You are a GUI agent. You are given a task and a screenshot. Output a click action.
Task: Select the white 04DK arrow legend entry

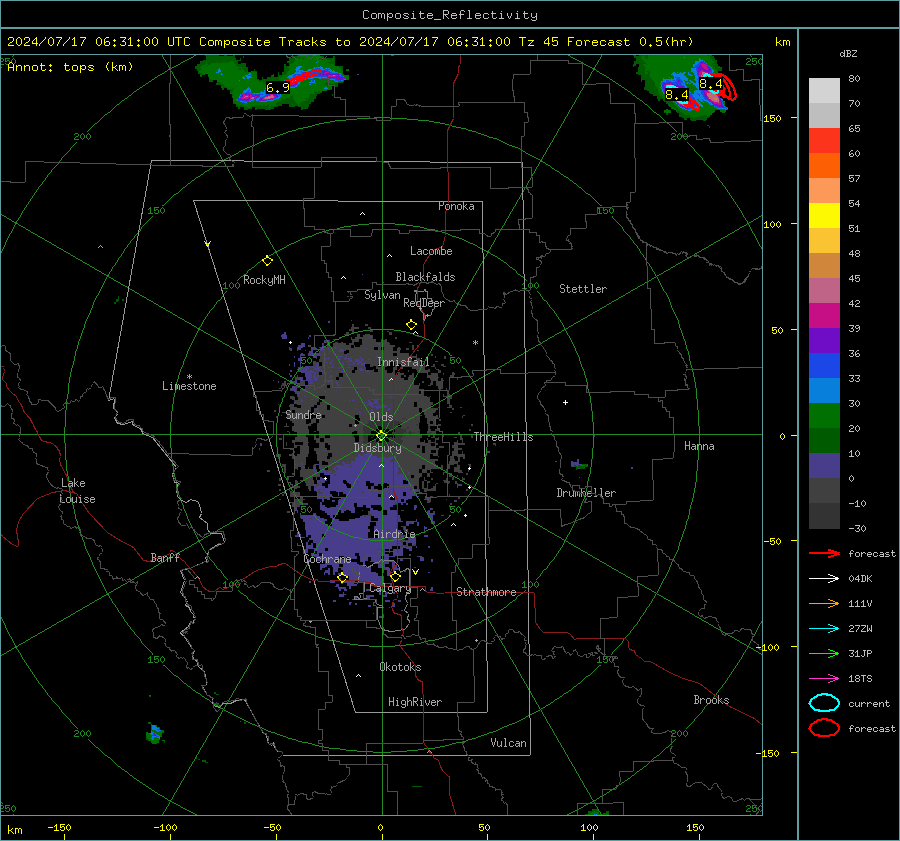point(824,579)
